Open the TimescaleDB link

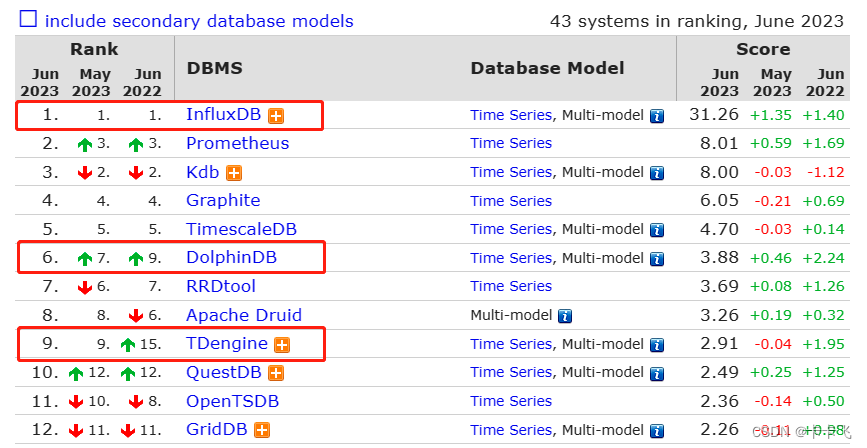pos(242,229)
